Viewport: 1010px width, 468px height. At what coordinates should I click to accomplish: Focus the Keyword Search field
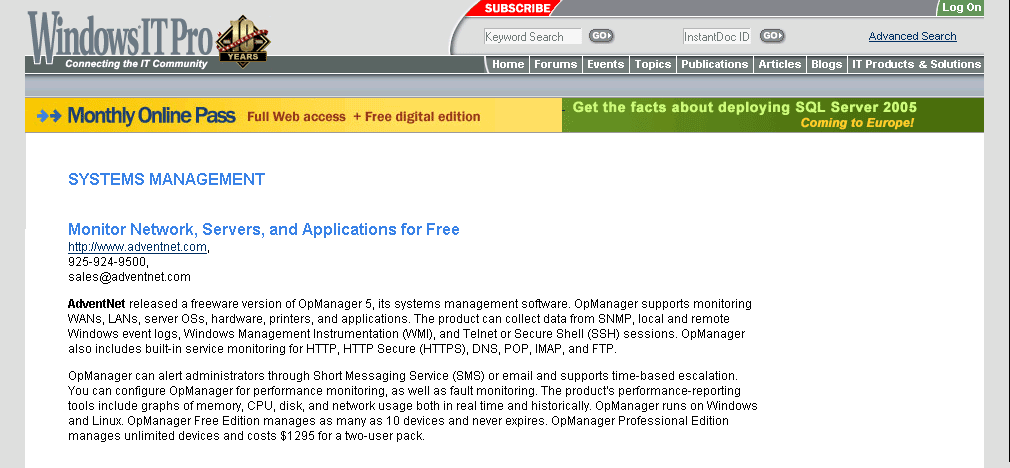533,37
